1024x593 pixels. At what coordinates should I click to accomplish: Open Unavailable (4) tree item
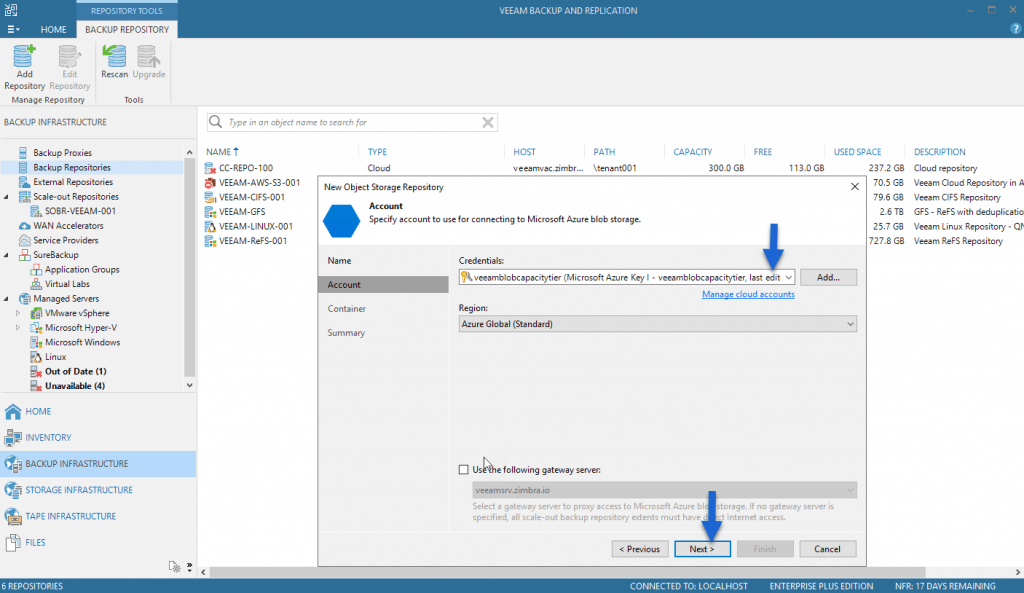coord(74,385)
